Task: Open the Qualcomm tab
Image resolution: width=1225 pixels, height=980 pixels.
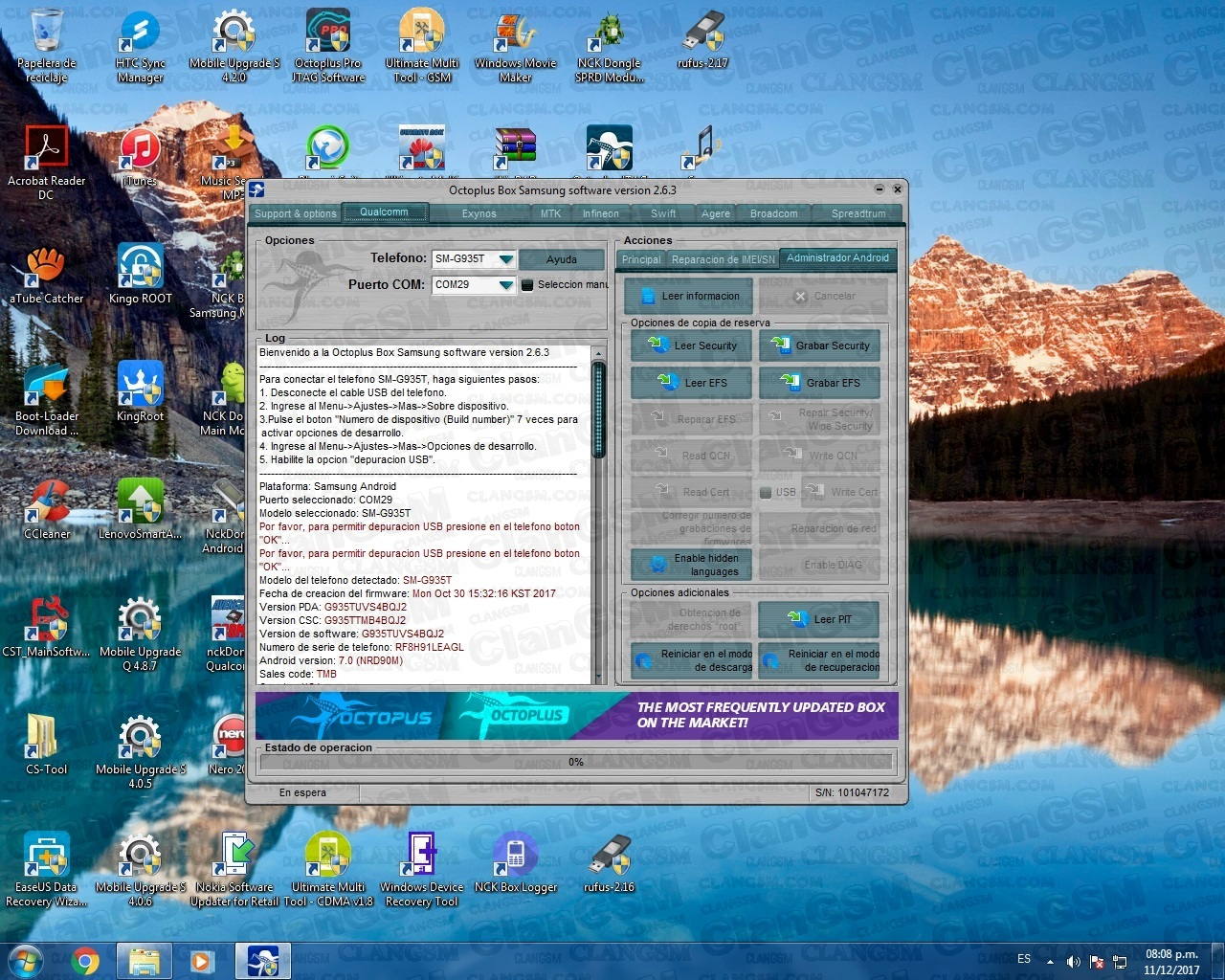Action: [384, 212]
